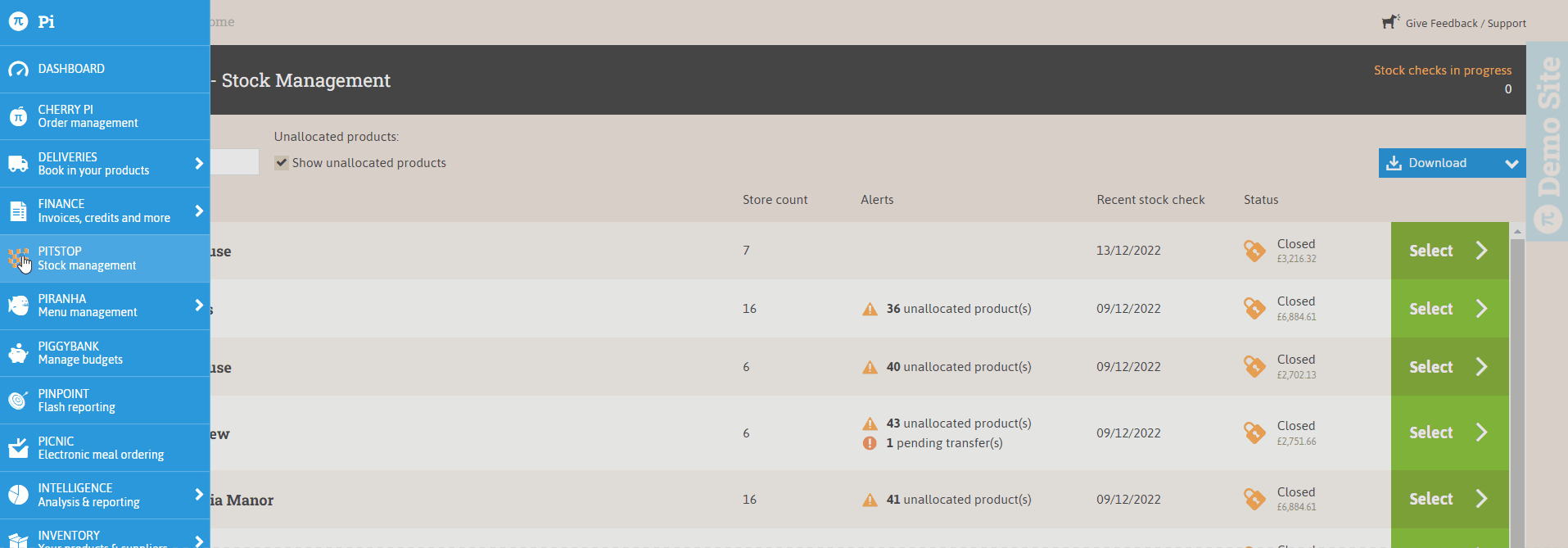Click the table scrollbar up arrow
Screen dimensions: 1568x548
pos(1517,232)
